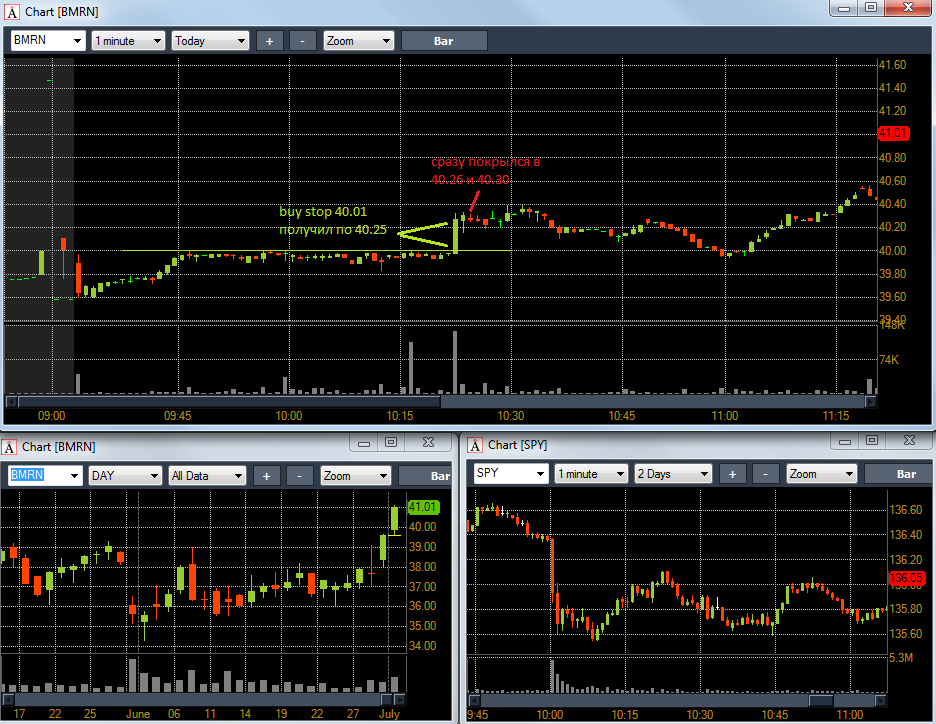
Task: Maximize the Chart [SPY] window
Action: click(872, 441)
